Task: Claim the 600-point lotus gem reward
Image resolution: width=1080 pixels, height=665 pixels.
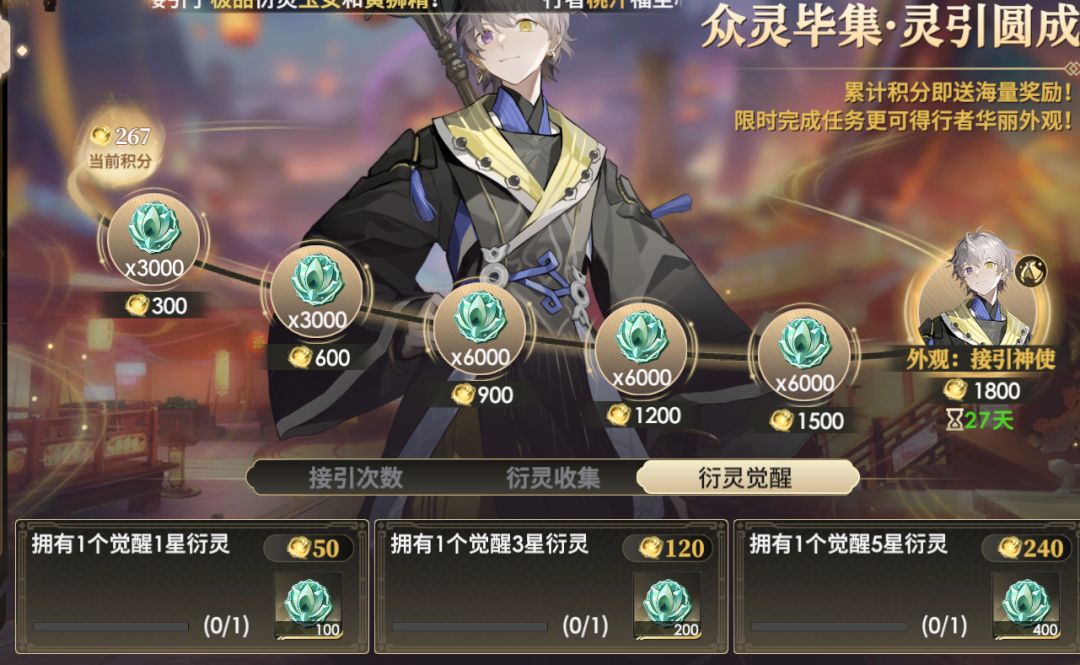Action: [x=316, y=291]
